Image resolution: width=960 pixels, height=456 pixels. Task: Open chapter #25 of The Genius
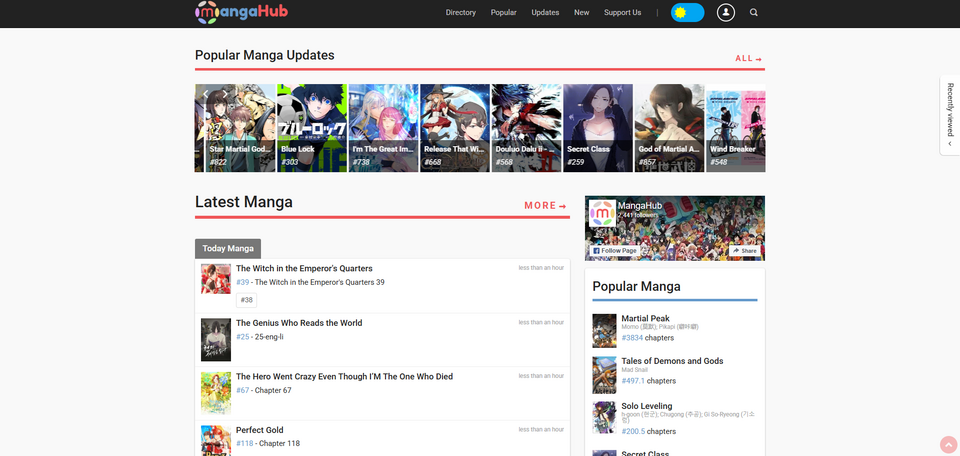(x=242, y=337)
